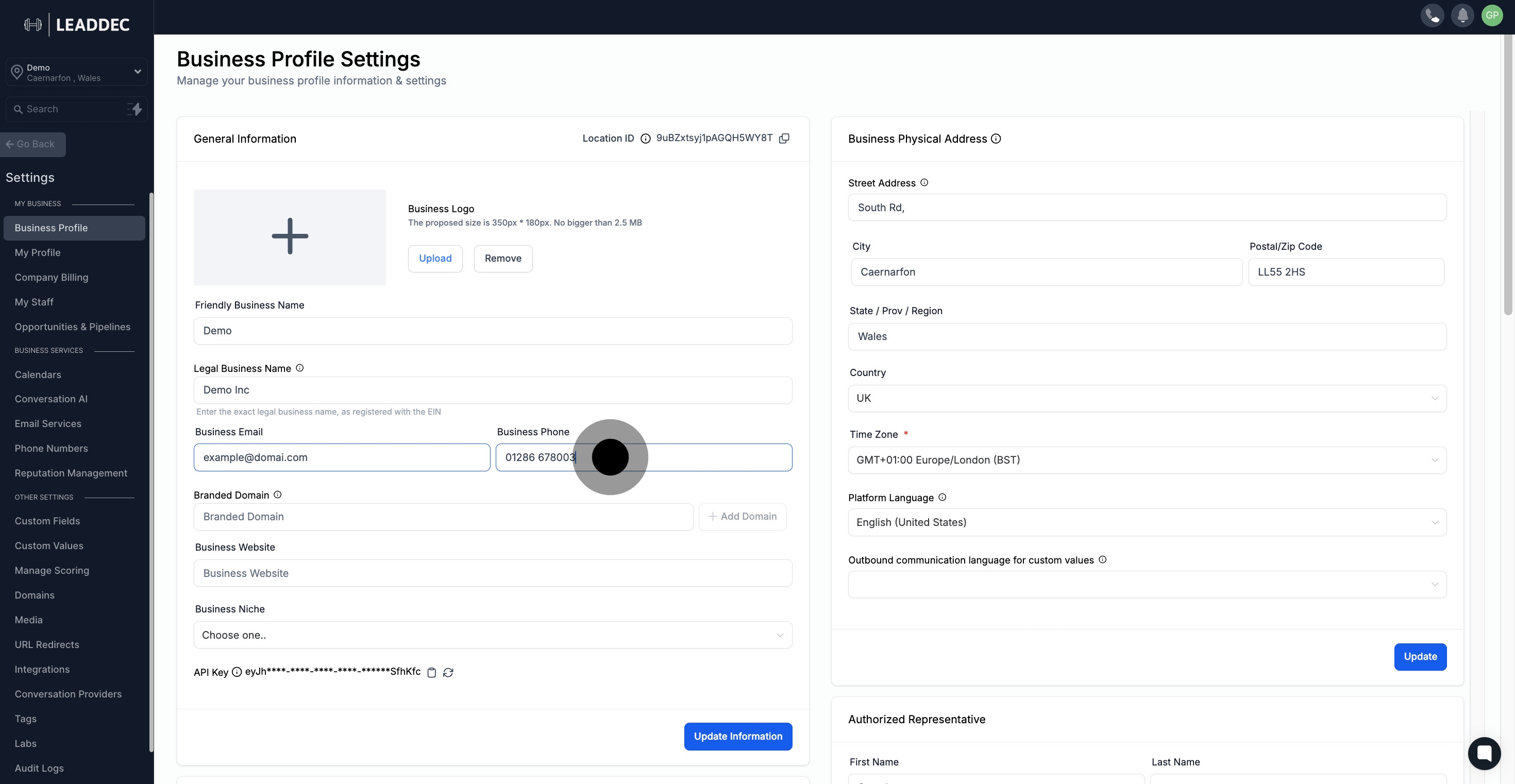Image resolution: width=1515 pixels, height=784 pixels.
Task: Go to Company Billing
Action: click(x=51, y=278)
